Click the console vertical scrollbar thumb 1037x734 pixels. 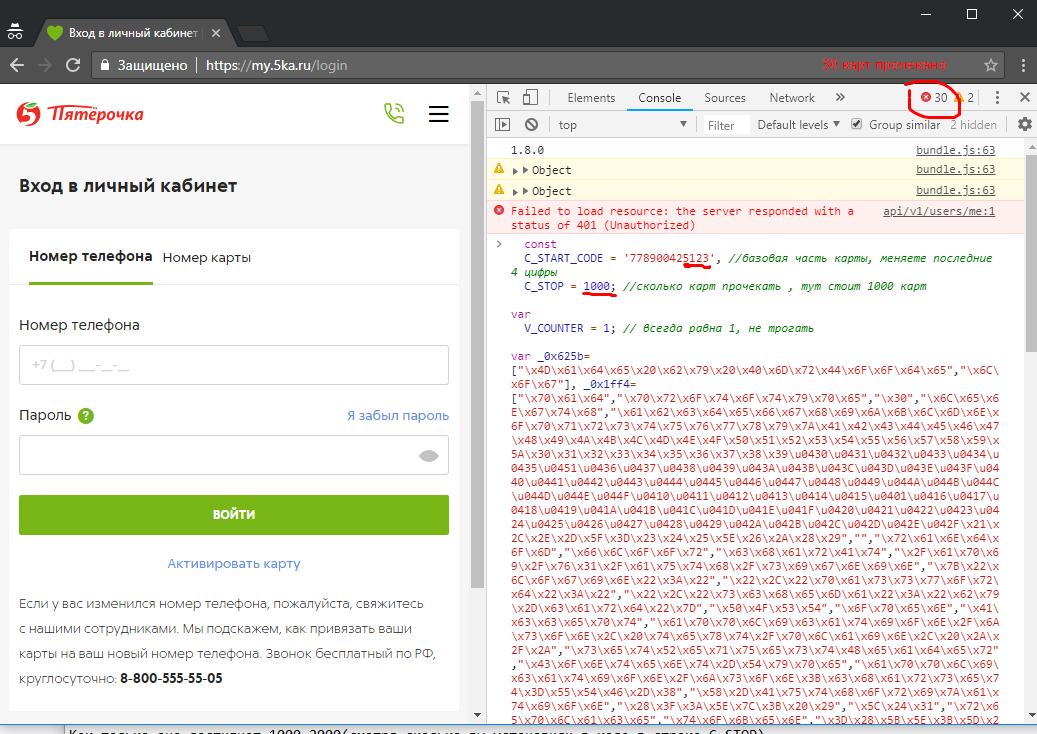1031,253
